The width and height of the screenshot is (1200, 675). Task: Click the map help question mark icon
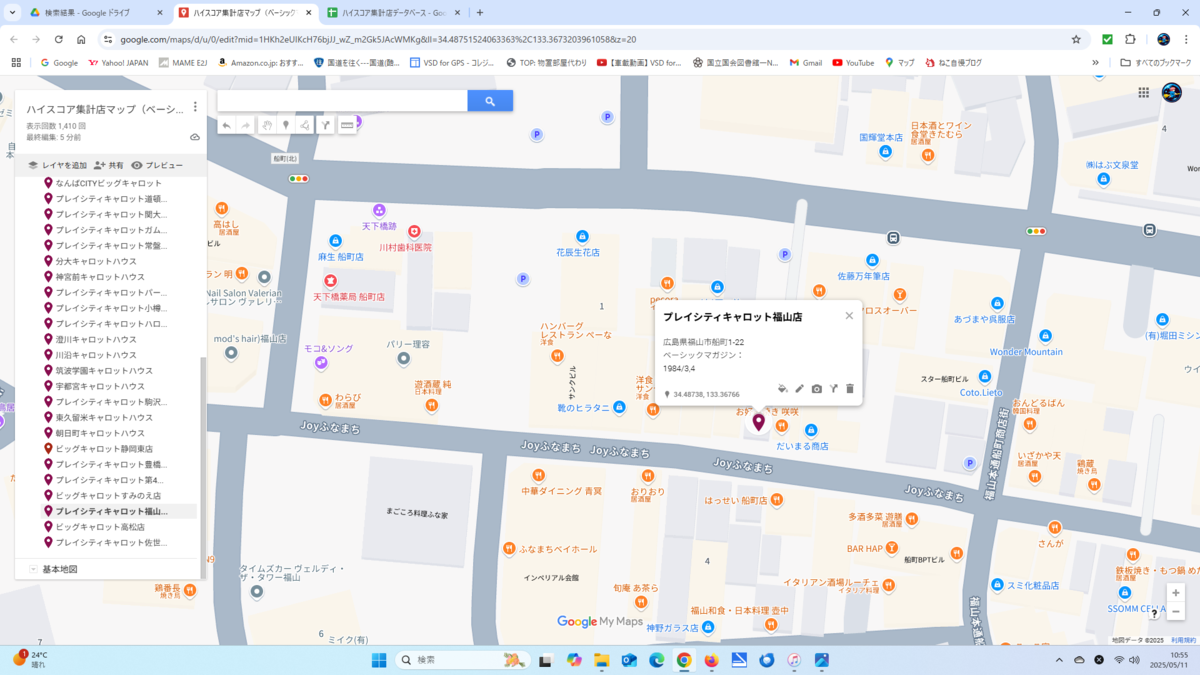click(x=1154, y=614)
